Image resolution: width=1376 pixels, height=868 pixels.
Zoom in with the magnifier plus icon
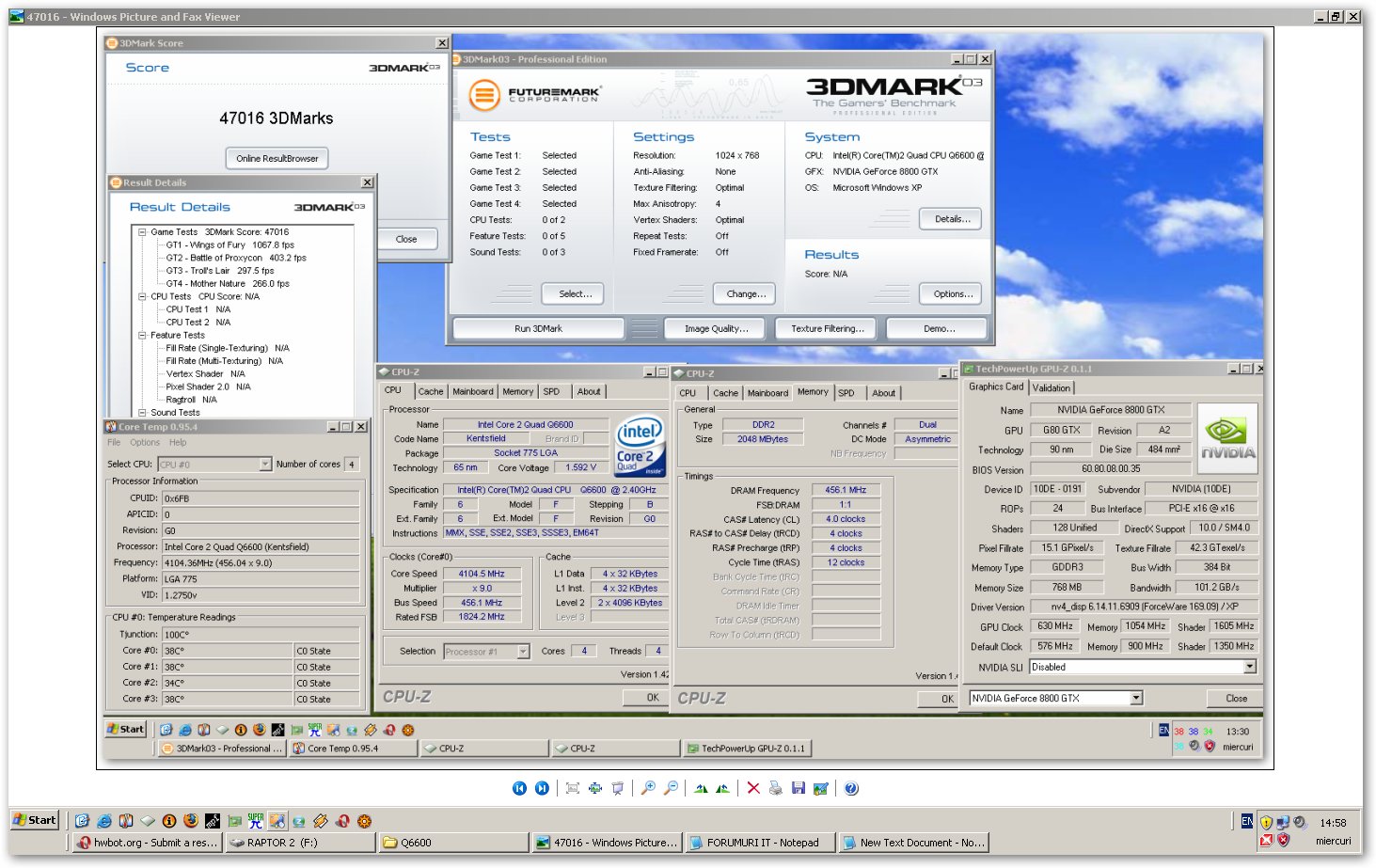click(x=648, y=788)
